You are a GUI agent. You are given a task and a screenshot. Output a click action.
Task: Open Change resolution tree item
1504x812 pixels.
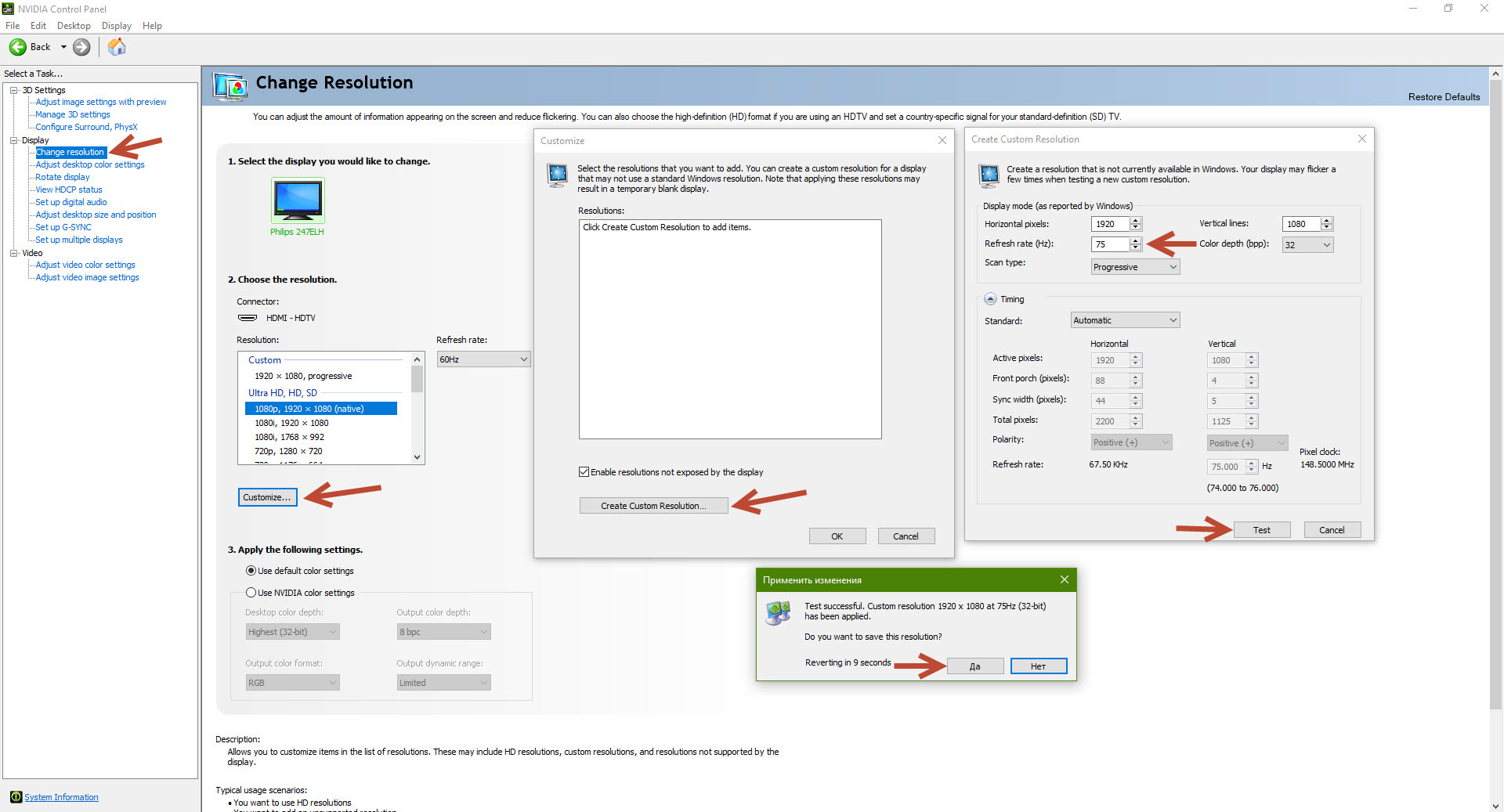(x=70, y=152)
